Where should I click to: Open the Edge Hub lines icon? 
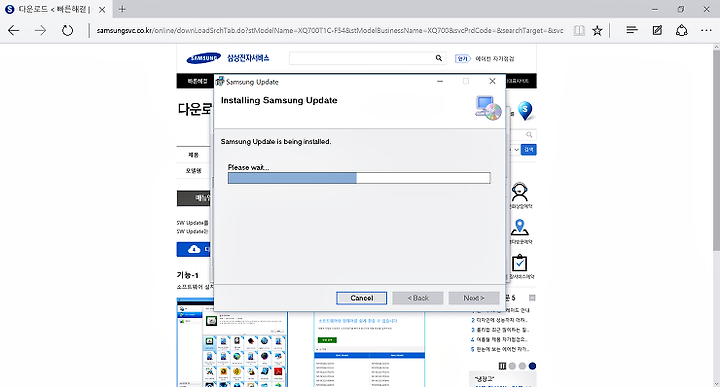632,30
